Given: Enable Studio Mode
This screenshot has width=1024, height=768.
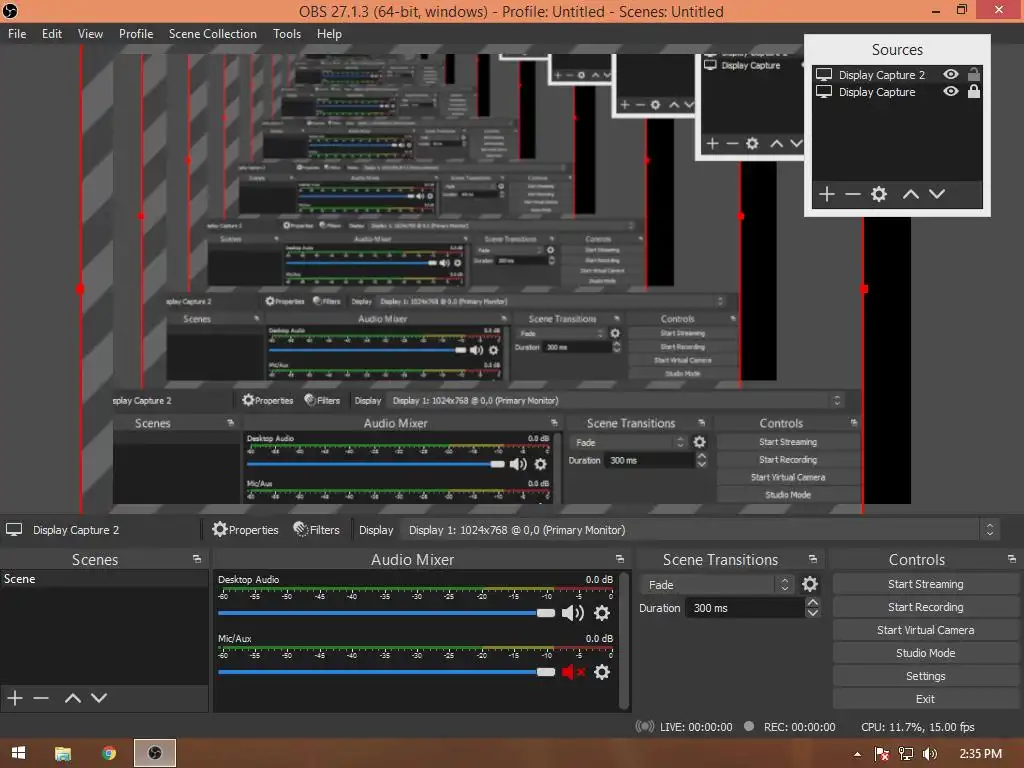Looking at the screenshot, I should pos(925,653).
